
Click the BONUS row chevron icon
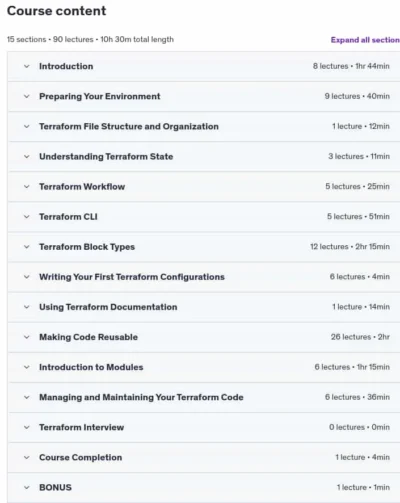click(27, 488)
